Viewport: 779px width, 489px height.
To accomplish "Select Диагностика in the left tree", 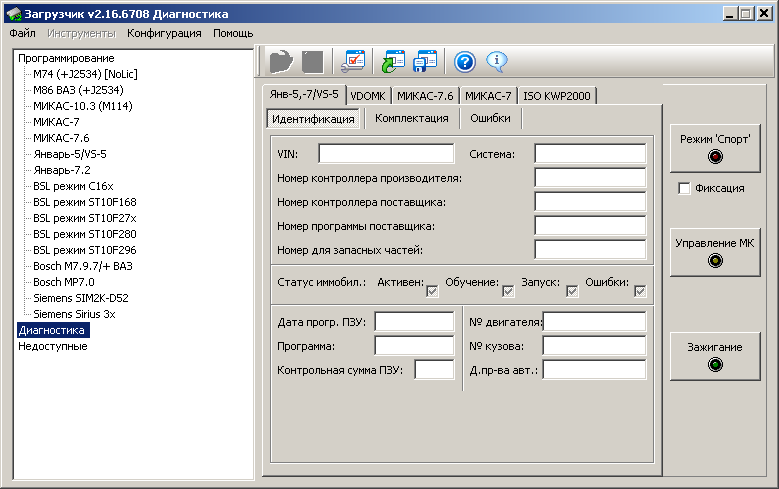I will [x=53, y=329].
